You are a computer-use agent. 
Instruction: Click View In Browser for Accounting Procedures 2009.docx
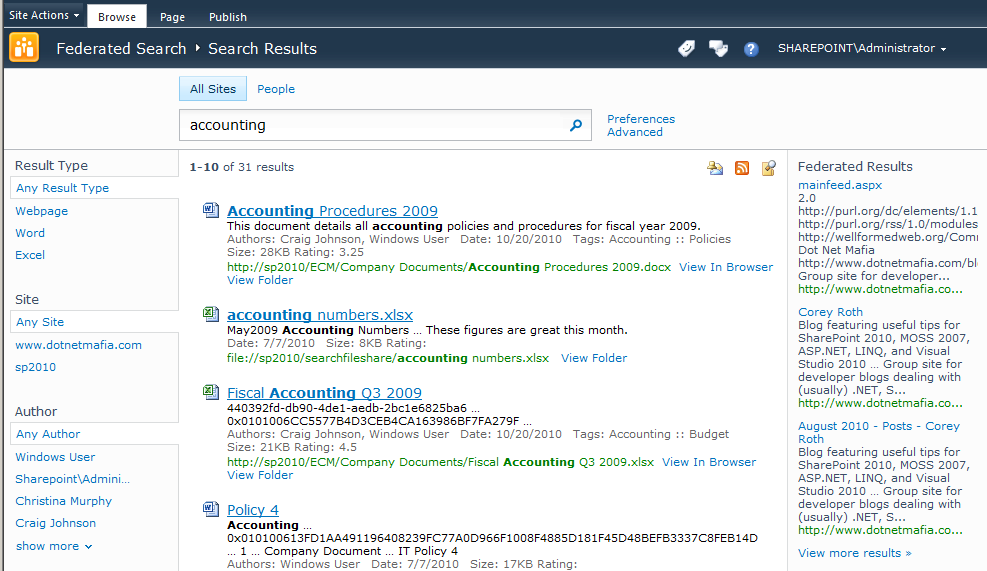(x=726, y=267)
